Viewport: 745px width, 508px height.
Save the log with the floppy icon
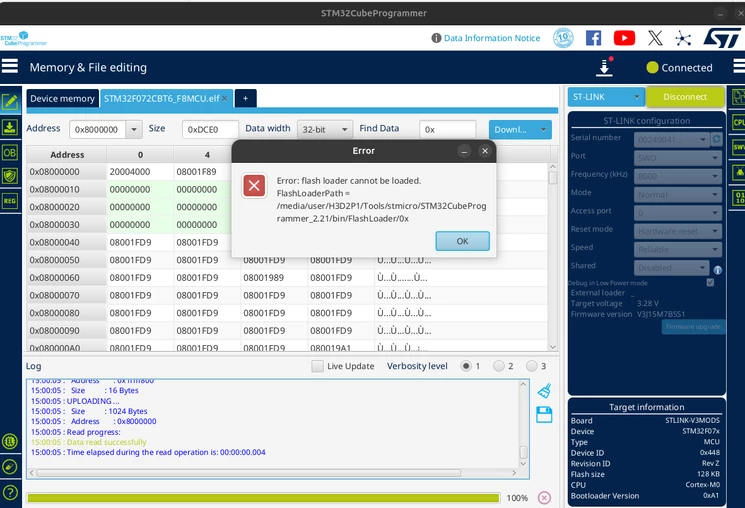point(544,414)
